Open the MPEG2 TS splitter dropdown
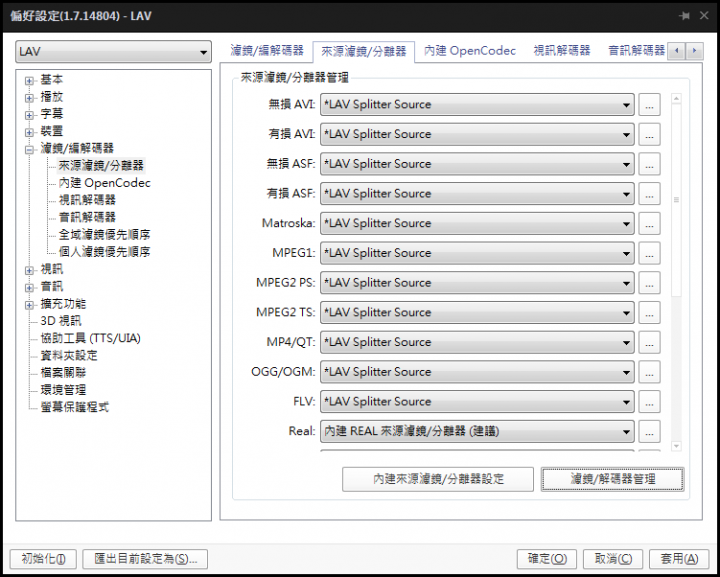The height and width of the screenshot is (577, 720). (477, 313)
